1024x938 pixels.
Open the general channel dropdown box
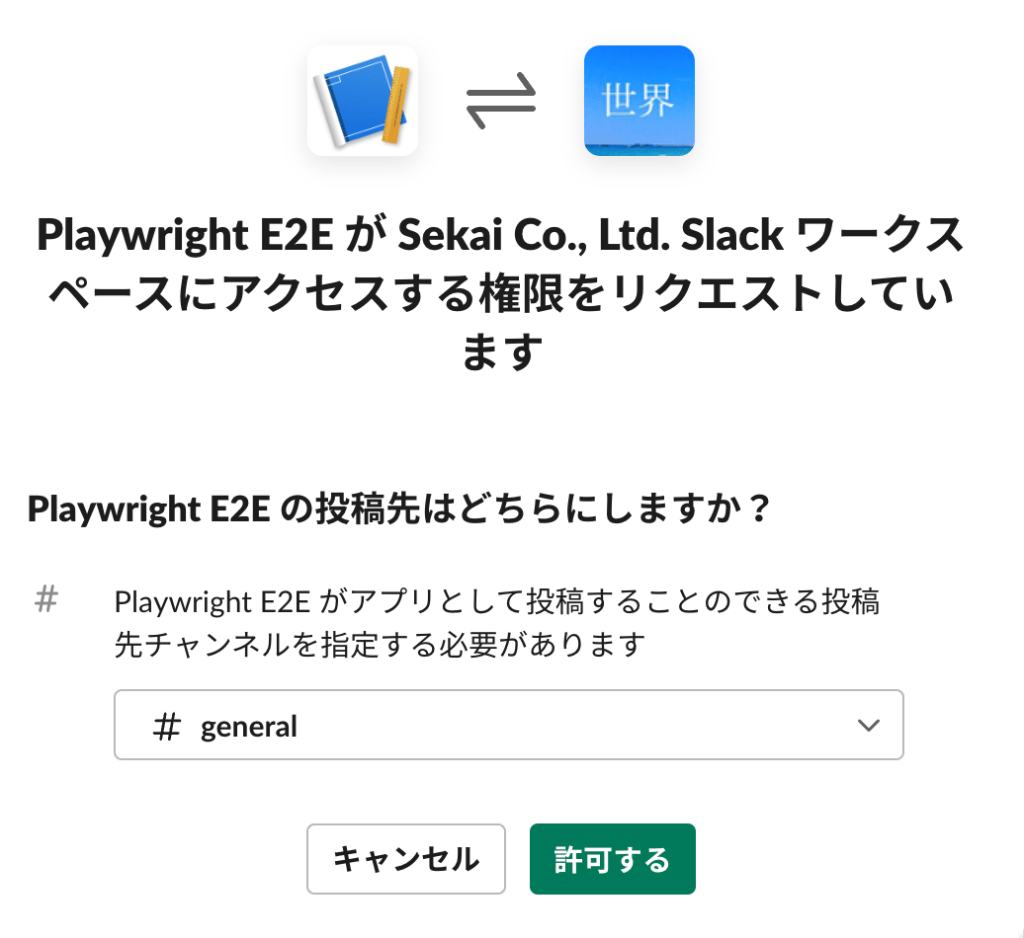click(508, 725)
